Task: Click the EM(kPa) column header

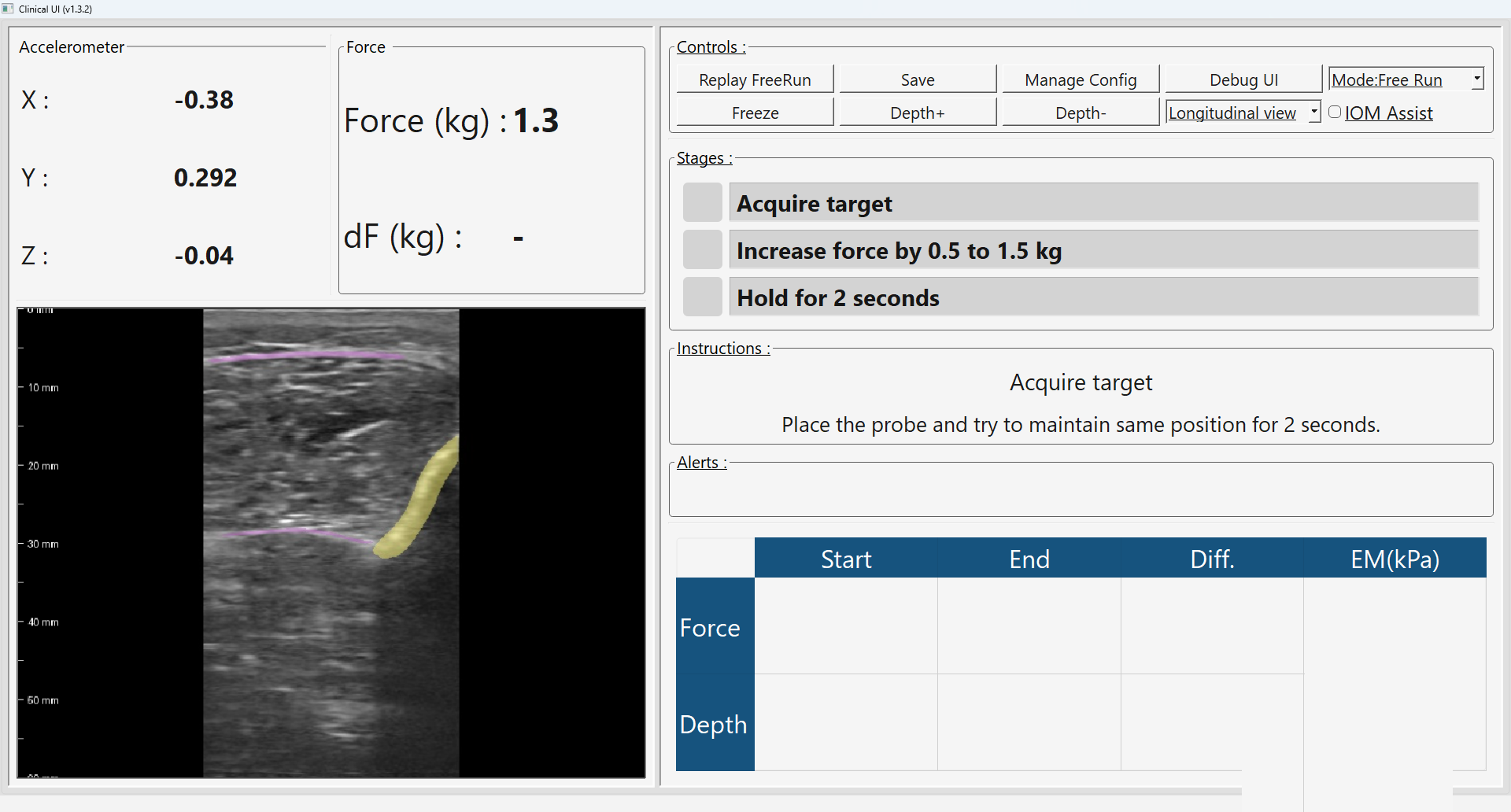Action: [x=1395, y=559]
